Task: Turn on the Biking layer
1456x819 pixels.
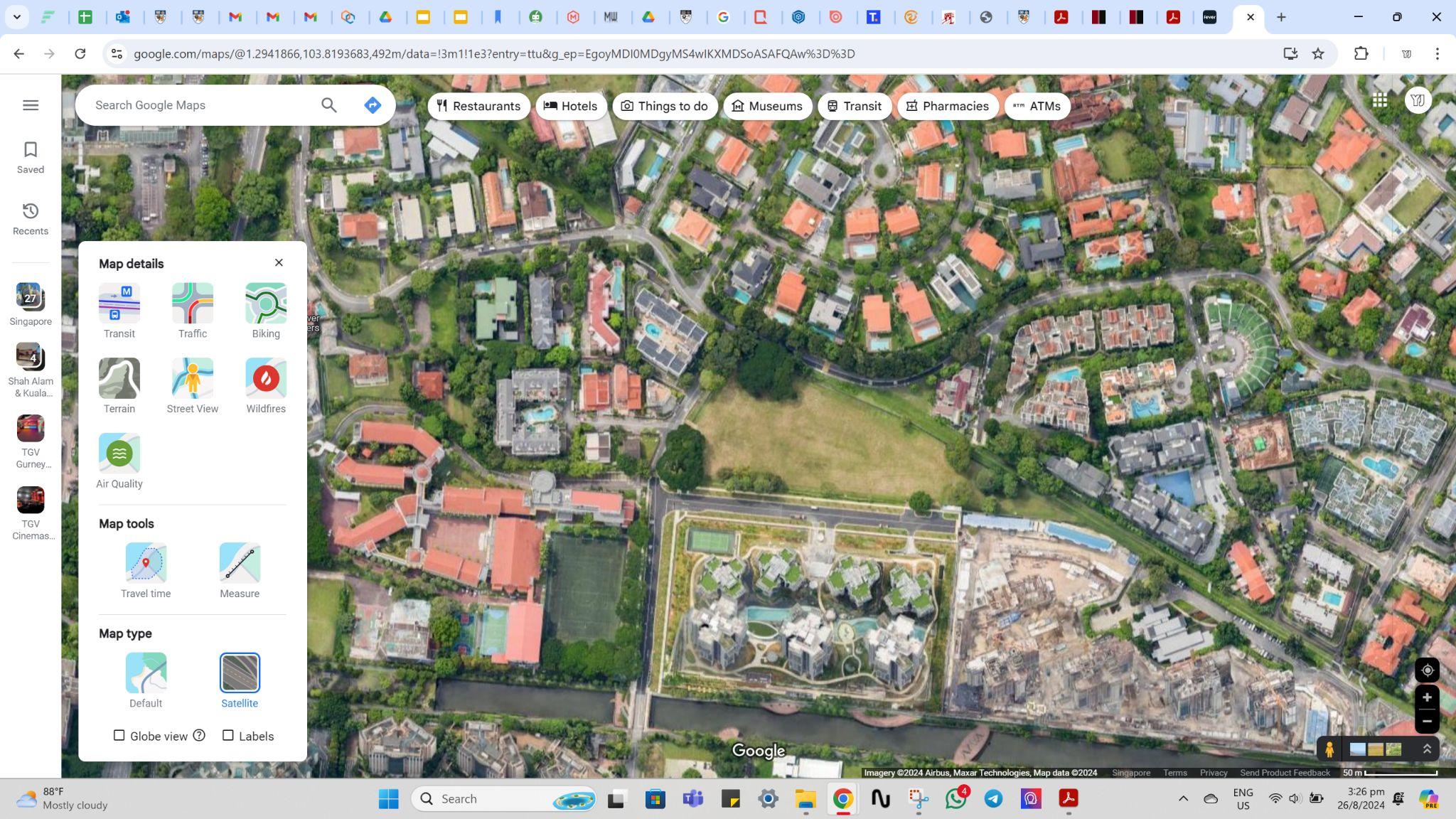Action: pos(266,304)
